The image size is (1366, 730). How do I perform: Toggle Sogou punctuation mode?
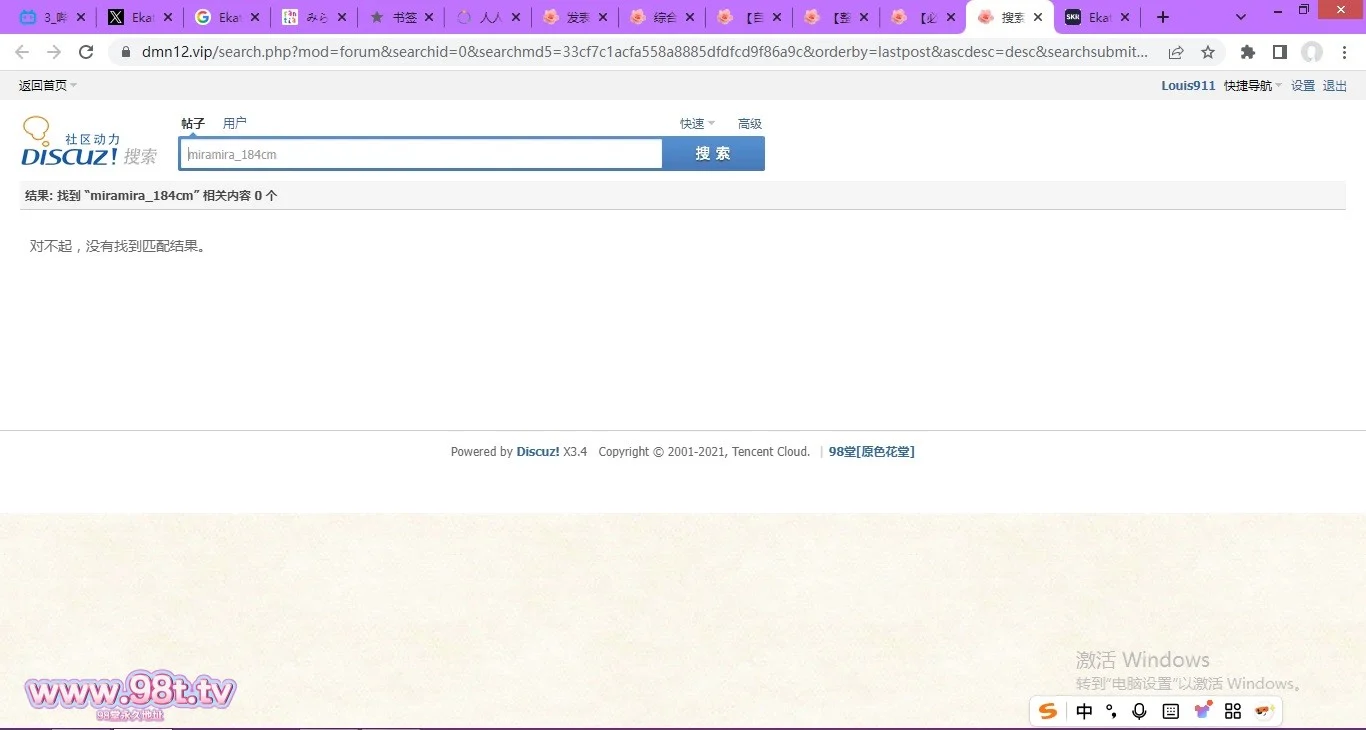1112,711
